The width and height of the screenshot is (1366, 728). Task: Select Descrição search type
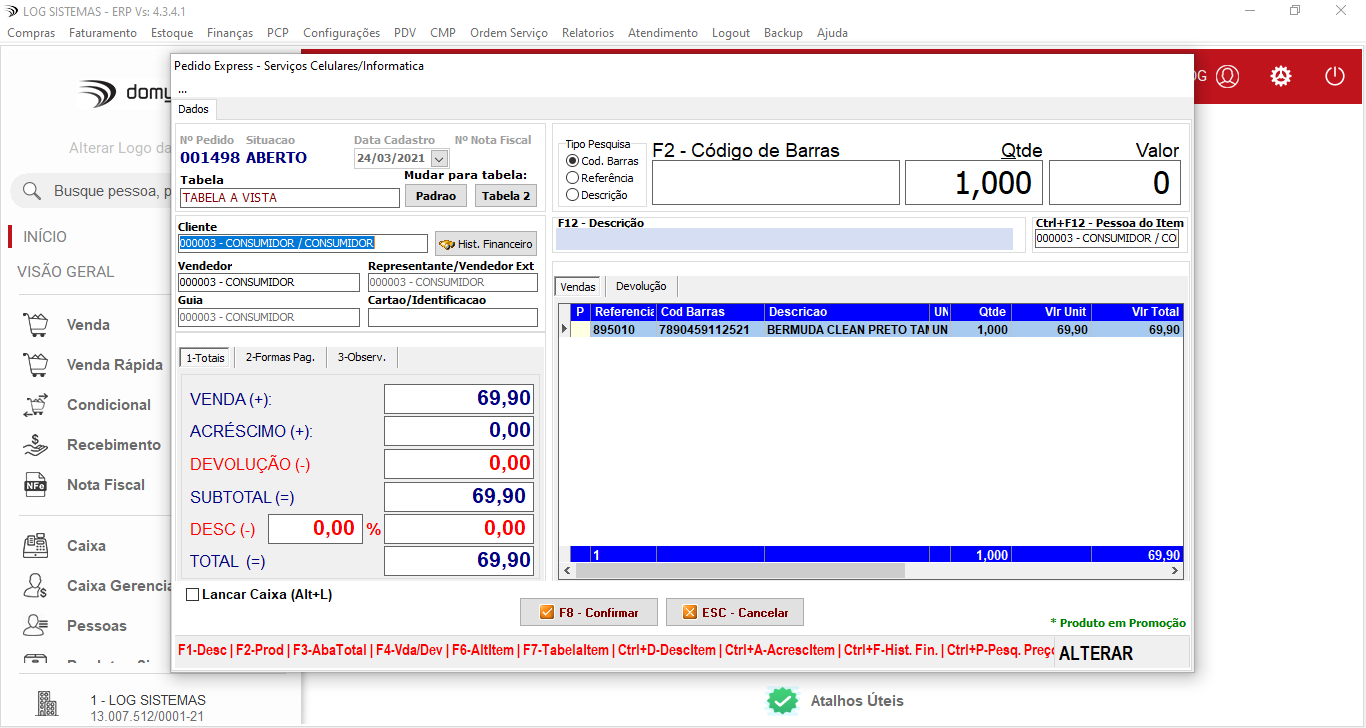point(573,195)
